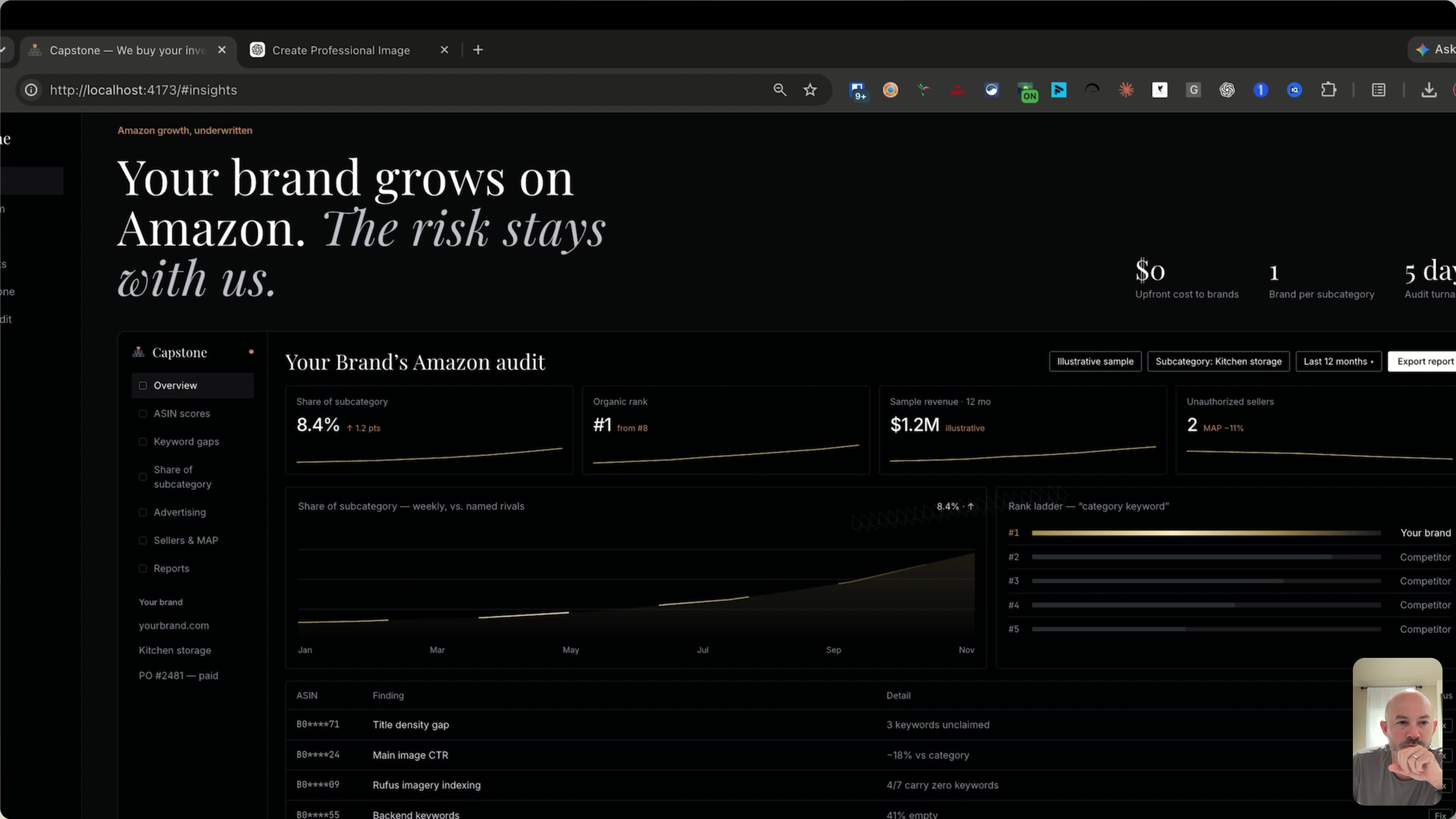Tick the checkbox beside Sellers & MAP
Image resolution: width=1456 pixels, height=819 pixels.
[143, 541]
